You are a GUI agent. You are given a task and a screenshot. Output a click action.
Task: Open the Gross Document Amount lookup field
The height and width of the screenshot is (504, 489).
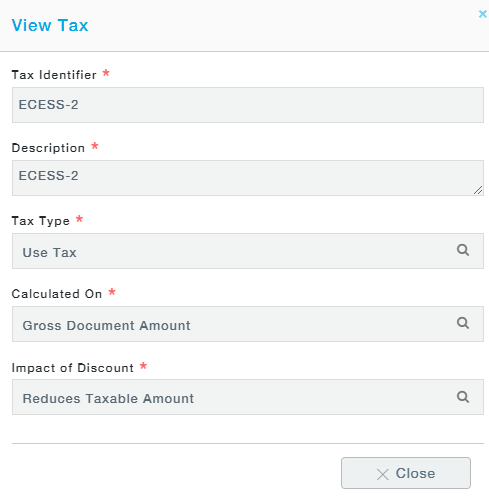248,324
